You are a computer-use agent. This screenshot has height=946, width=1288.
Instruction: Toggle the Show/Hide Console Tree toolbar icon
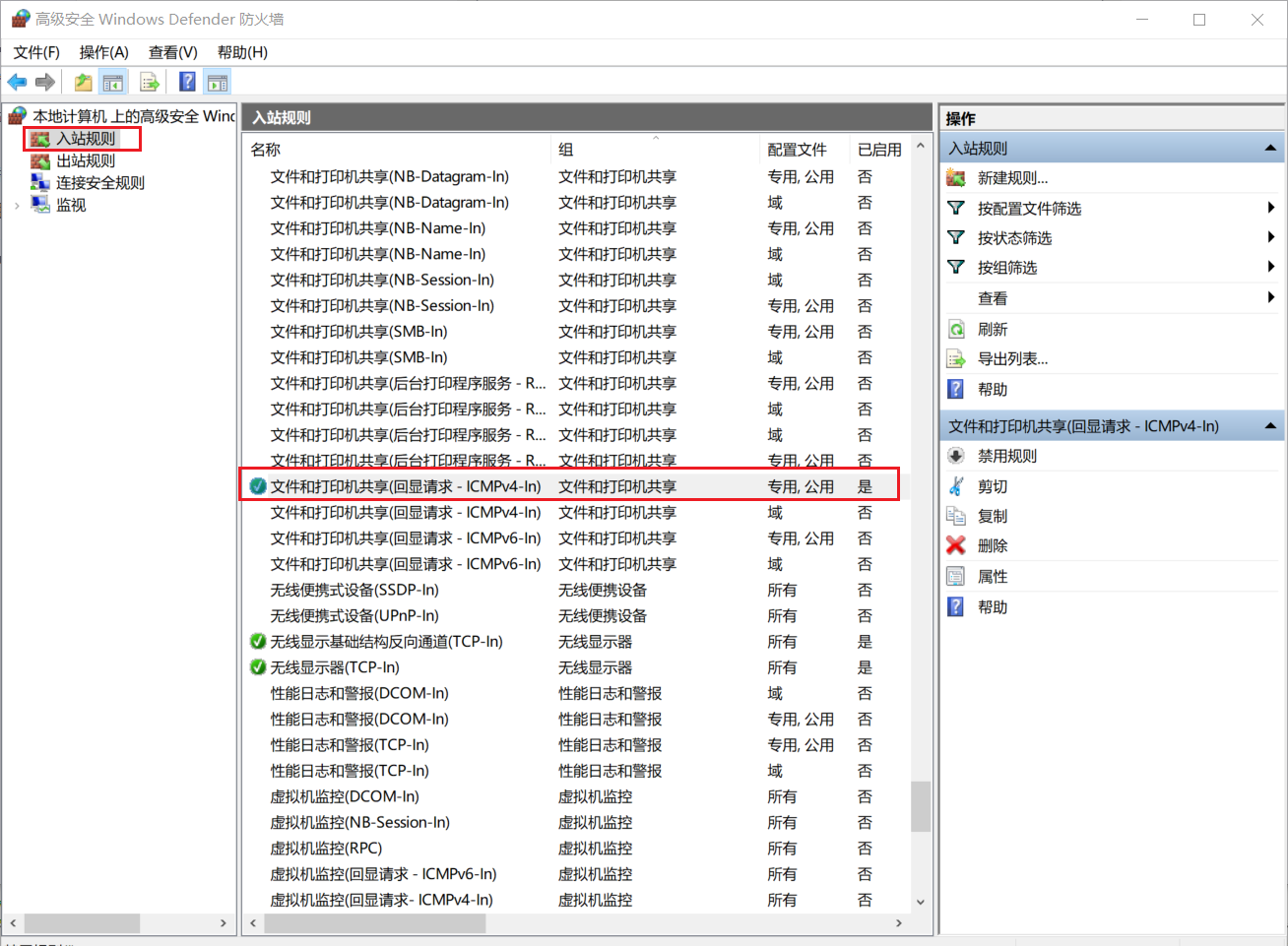pyautogui.click(x=113, y=83)
